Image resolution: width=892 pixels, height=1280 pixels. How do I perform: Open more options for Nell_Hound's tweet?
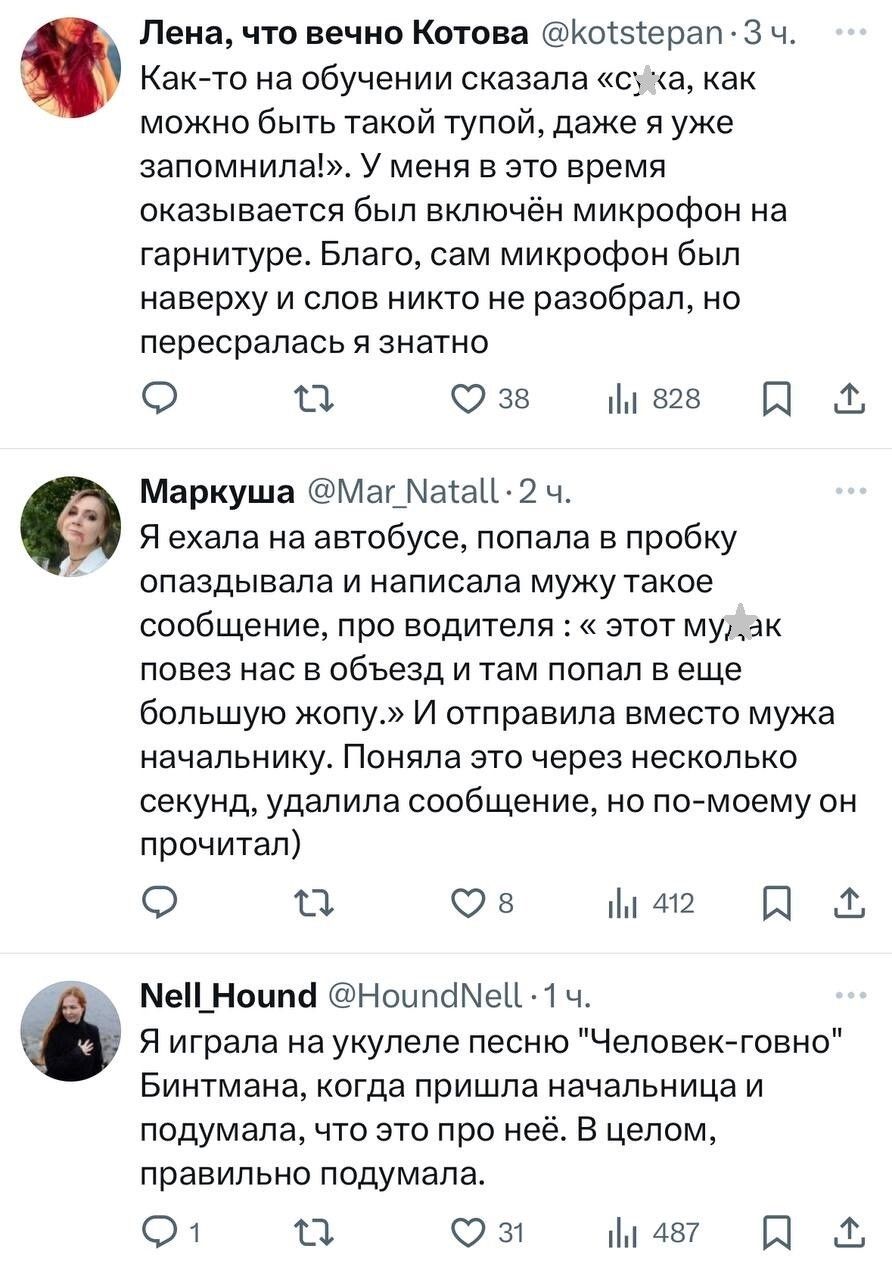coord(850,995)
